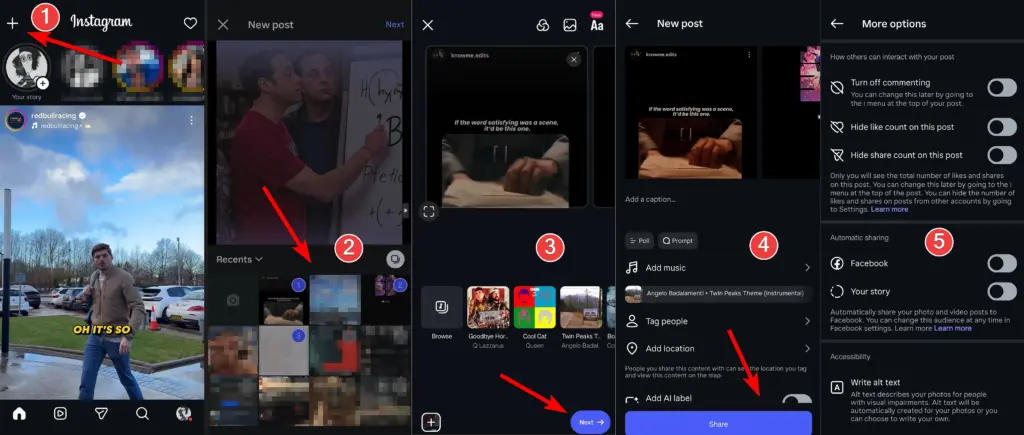Open the image edit icon in editor
1024x435 pixels.
[x=569, y=25]
